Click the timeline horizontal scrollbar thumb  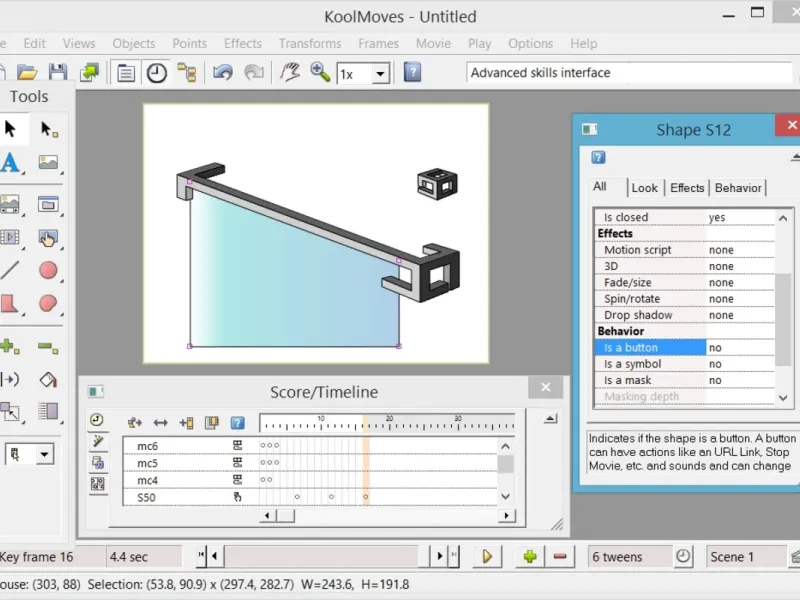coord(286,516)
